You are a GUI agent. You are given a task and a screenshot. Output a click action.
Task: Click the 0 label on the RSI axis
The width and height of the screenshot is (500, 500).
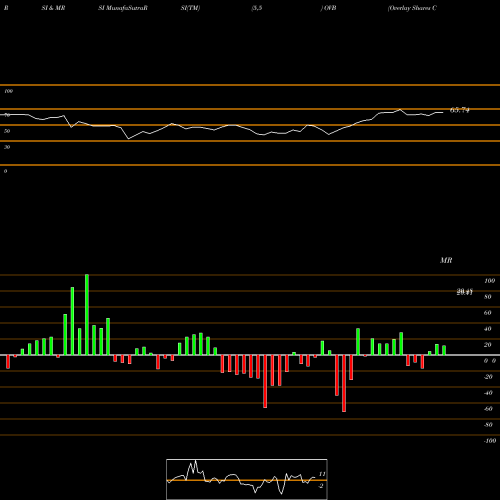[x=5, y=171]
